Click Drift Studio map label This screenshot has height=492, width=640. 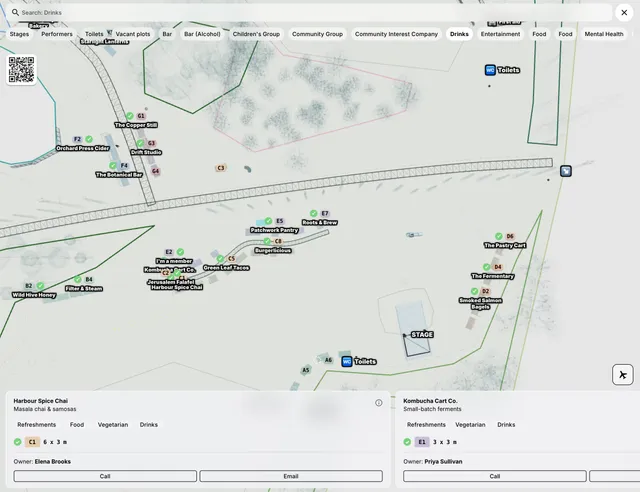coord(146,152)
